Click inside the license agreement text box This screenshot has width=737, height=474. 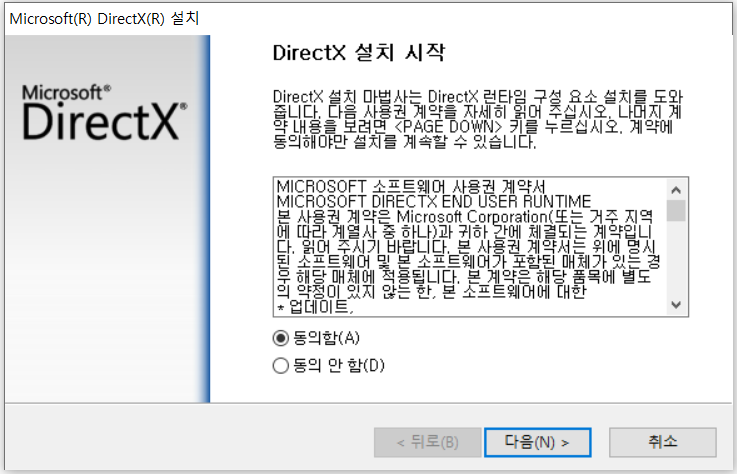[470, 246]
